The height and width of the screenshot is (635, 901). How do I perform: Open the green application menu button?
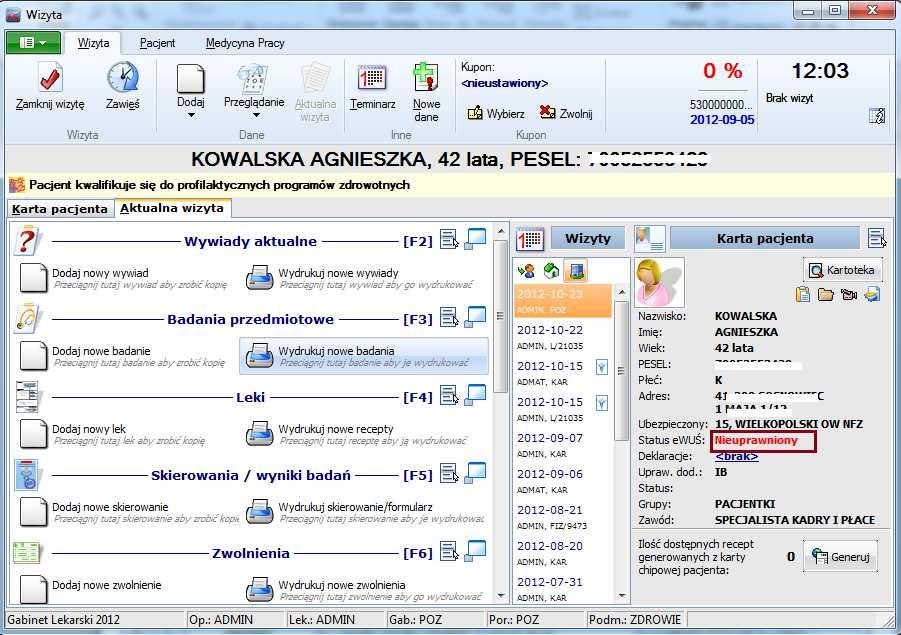point(33,43)
